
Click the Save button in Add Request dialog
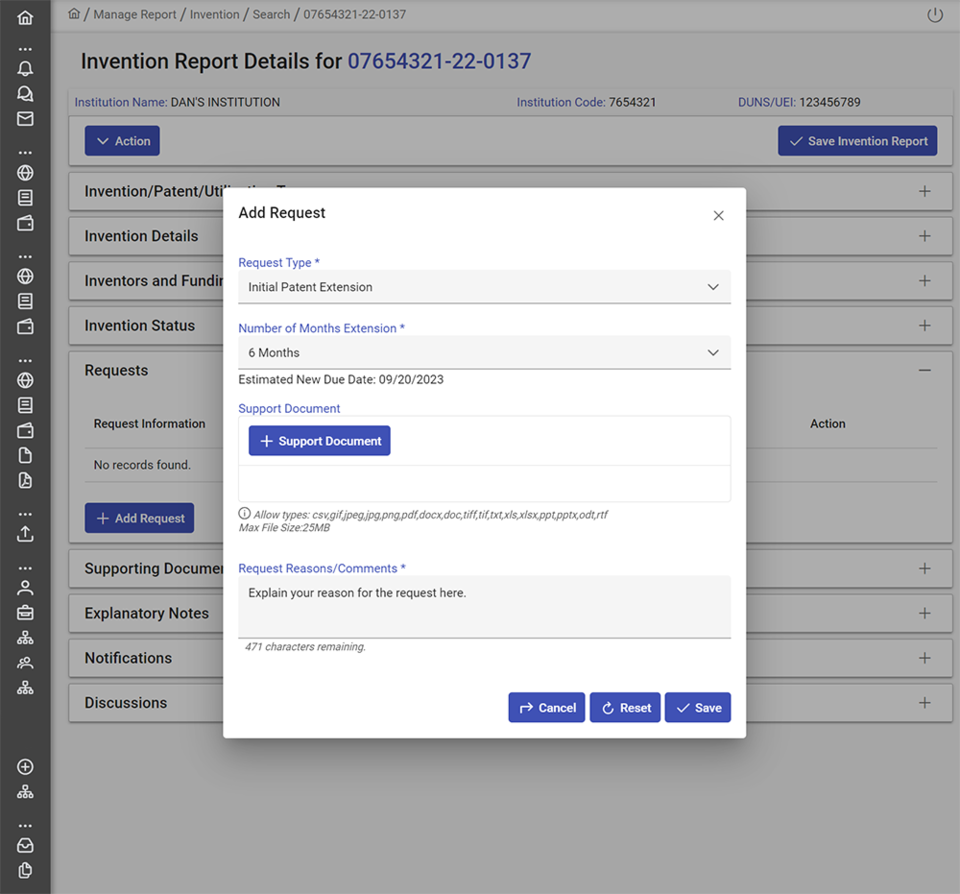[697, 707]
